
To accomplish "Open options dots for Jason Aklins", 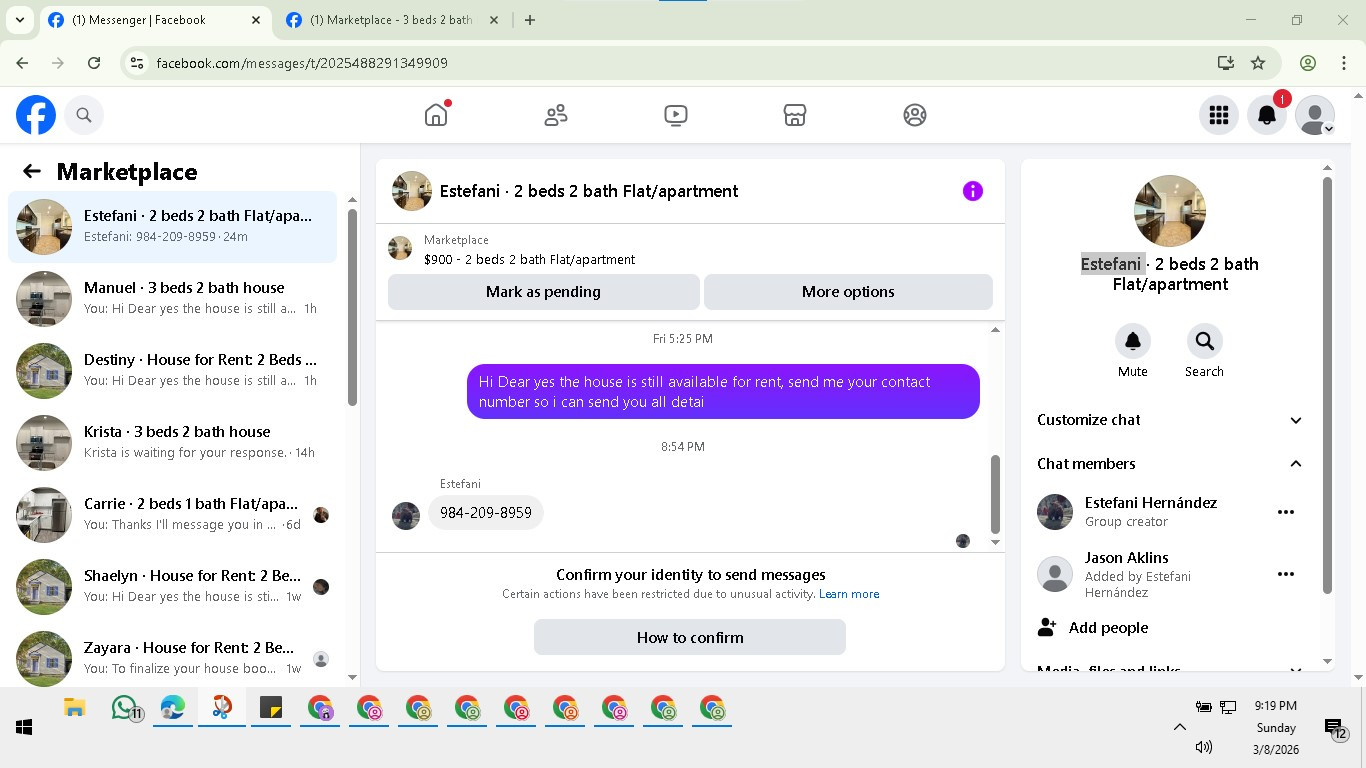I will coord(1286,574).
